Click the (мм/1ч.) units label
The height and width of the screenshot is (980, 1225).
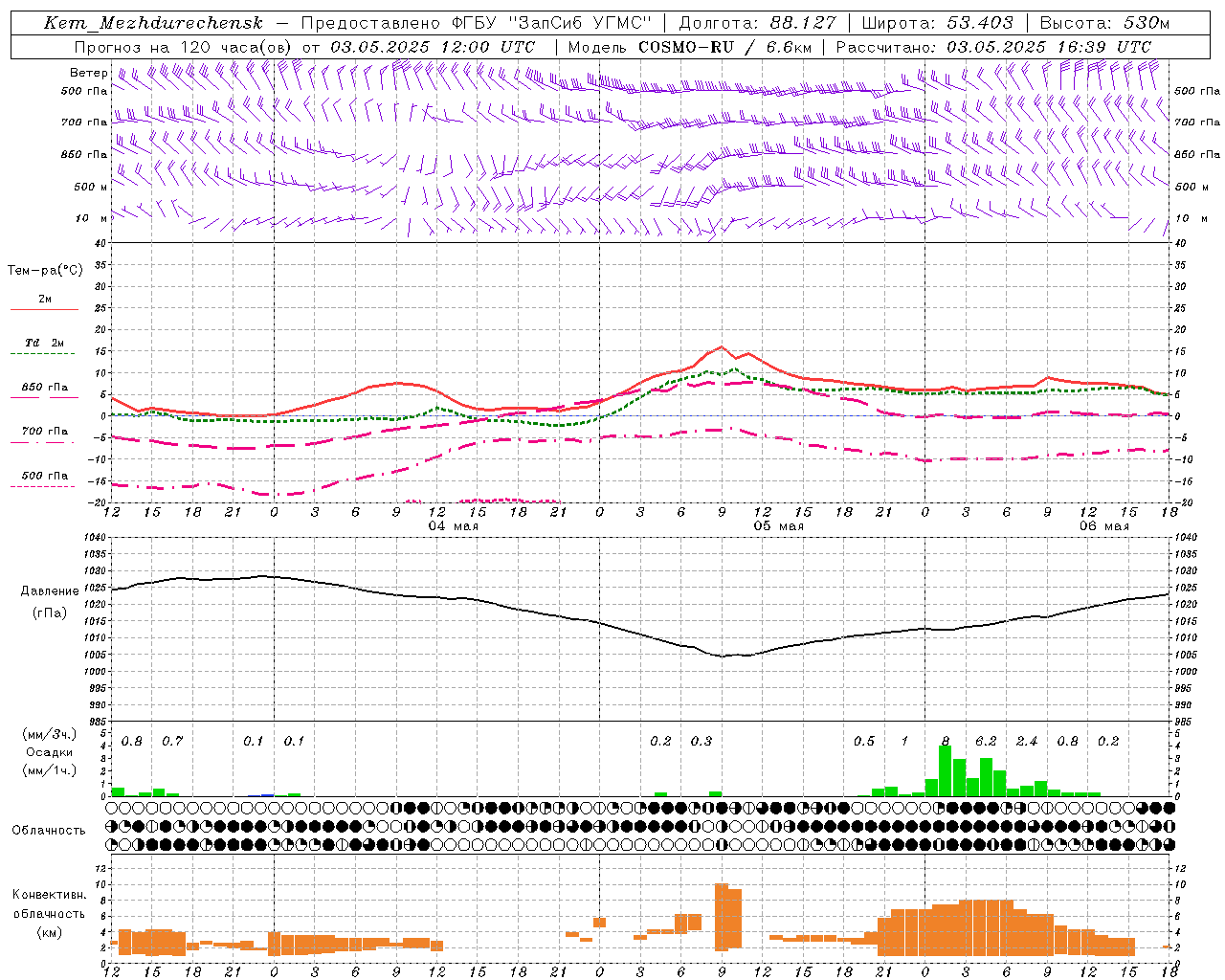[49, 770]
